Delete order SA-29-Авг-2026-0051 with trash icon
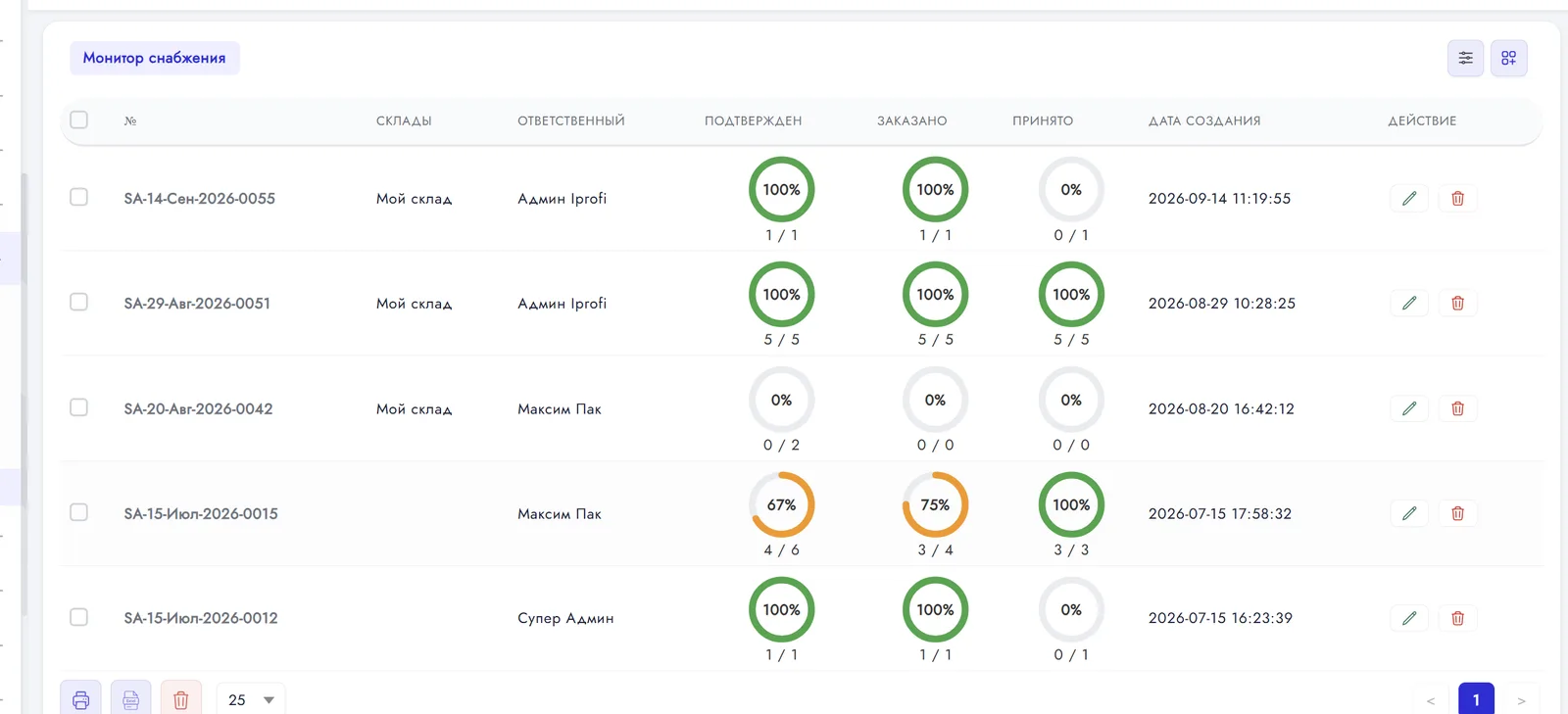The image size is (1568, 714). (1457, 303)
